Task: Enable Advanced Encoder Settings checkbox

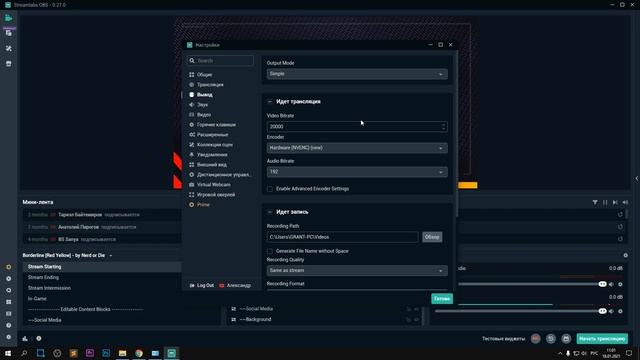Action: pyautogui.click(x=270, y=189)
